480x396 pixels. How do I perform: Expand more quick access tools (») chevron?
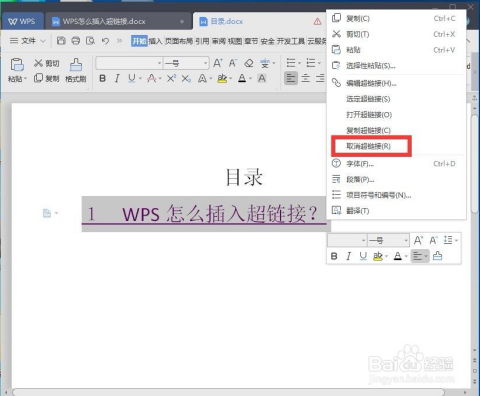pyautogui.click(x=119, y=41)
